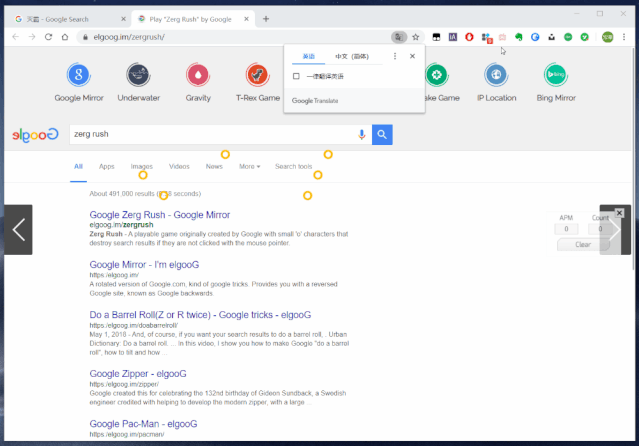
Task: Select the first language tab in translate popup
Action: pyautogui.click(x=308, y=56)
